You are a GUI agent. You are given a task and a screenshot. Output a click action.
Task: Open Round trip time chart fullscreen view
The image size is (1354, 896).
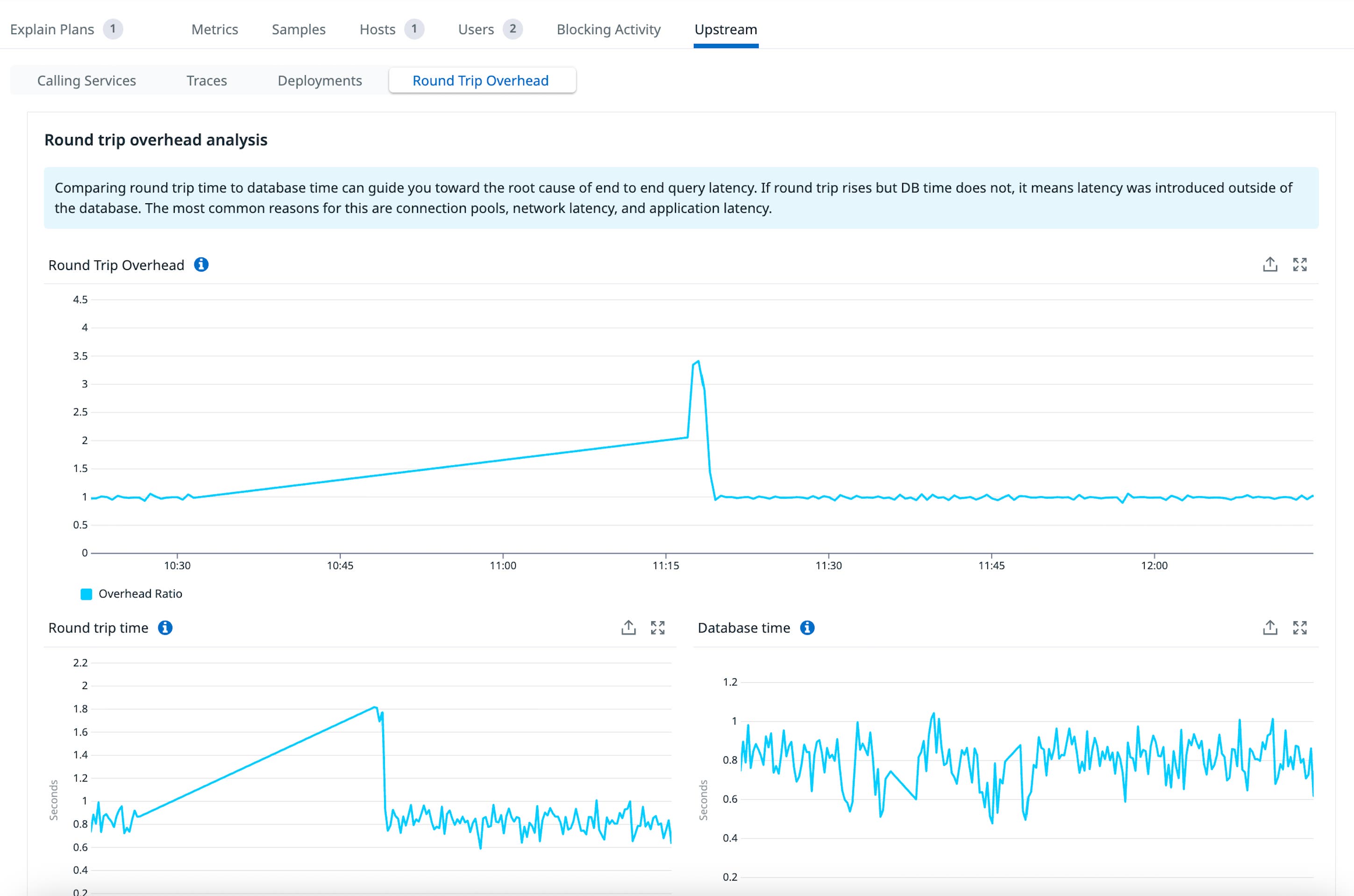(x=658, y=627)
